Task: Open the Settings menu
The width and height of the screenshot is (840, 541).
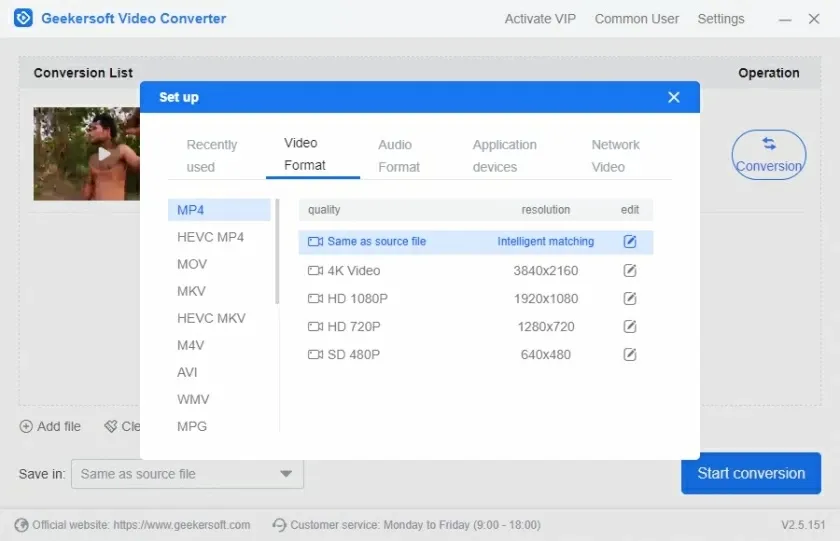Action: [720, 19]
